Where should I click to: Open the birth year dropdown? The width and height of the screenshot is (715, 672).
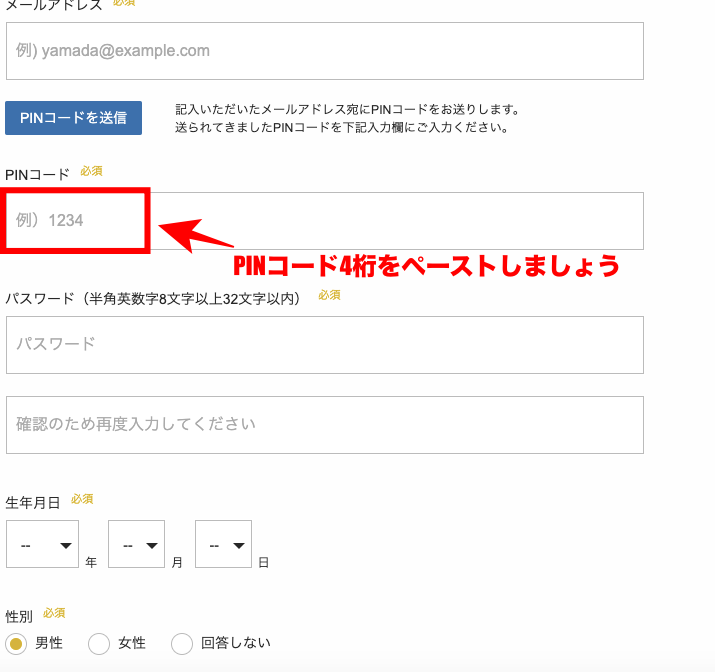pos(43,545)
